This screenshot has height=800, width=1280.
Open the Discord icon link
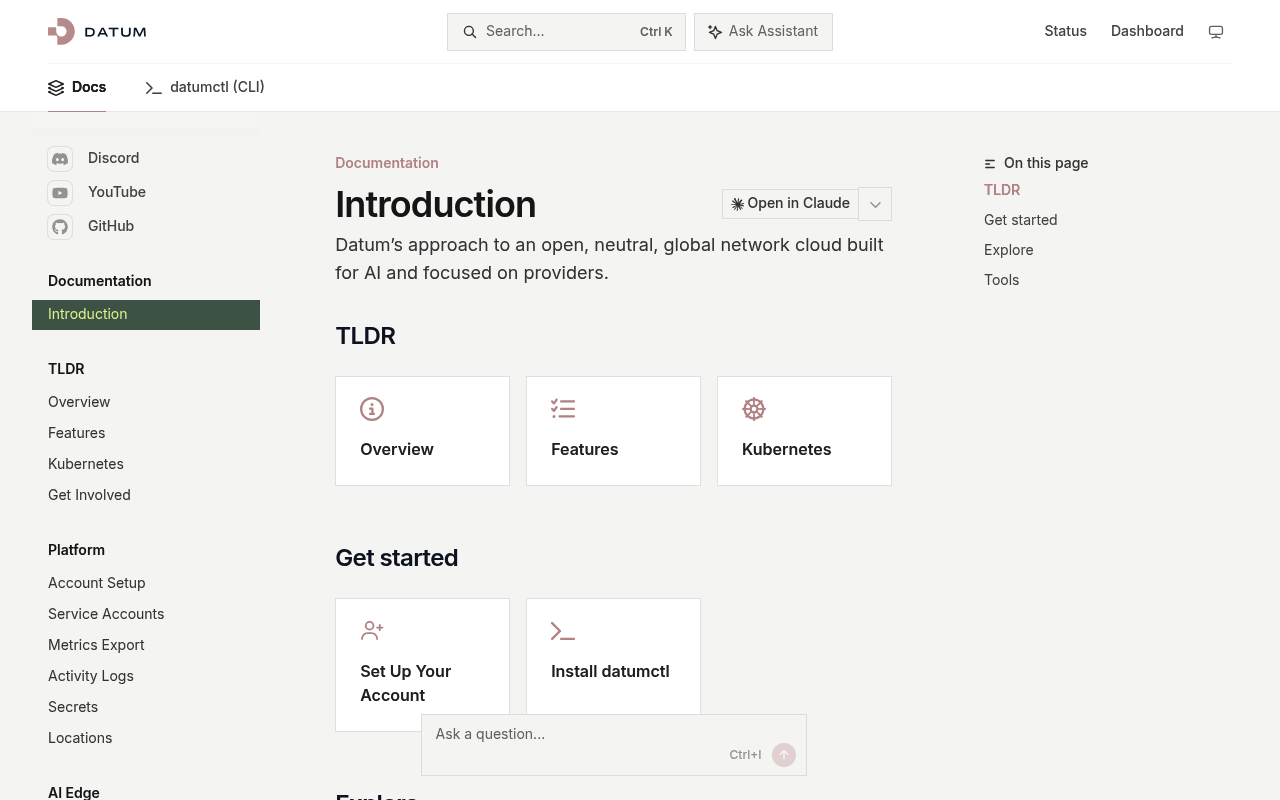60,159
